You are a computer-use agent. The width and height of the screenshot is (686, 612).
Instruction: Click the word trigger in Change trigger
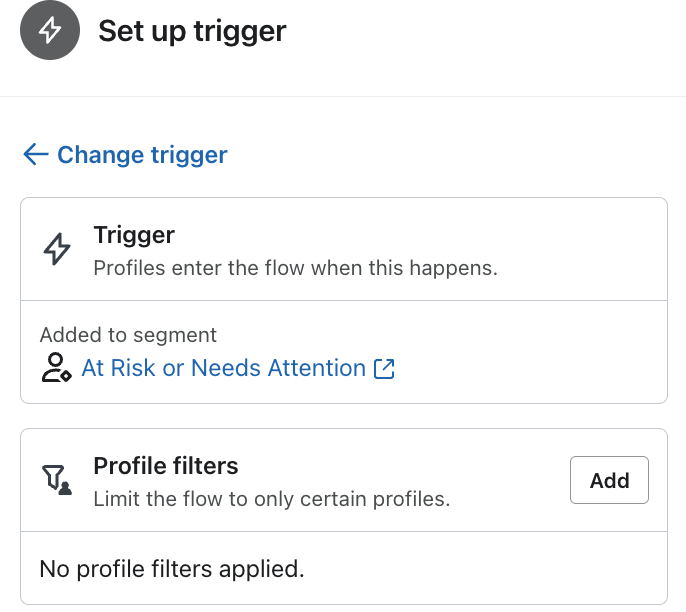[189, 154]
